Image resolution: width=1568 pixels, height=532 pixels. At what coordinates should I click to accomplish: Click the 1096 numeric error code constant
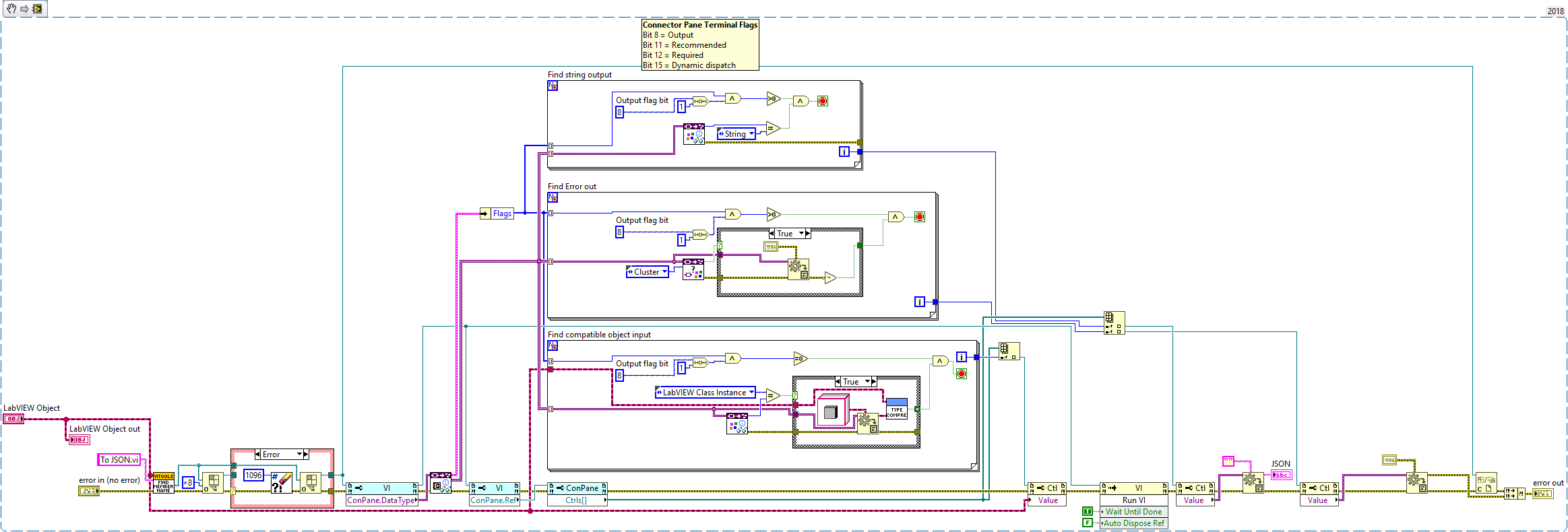click(253, 475)
